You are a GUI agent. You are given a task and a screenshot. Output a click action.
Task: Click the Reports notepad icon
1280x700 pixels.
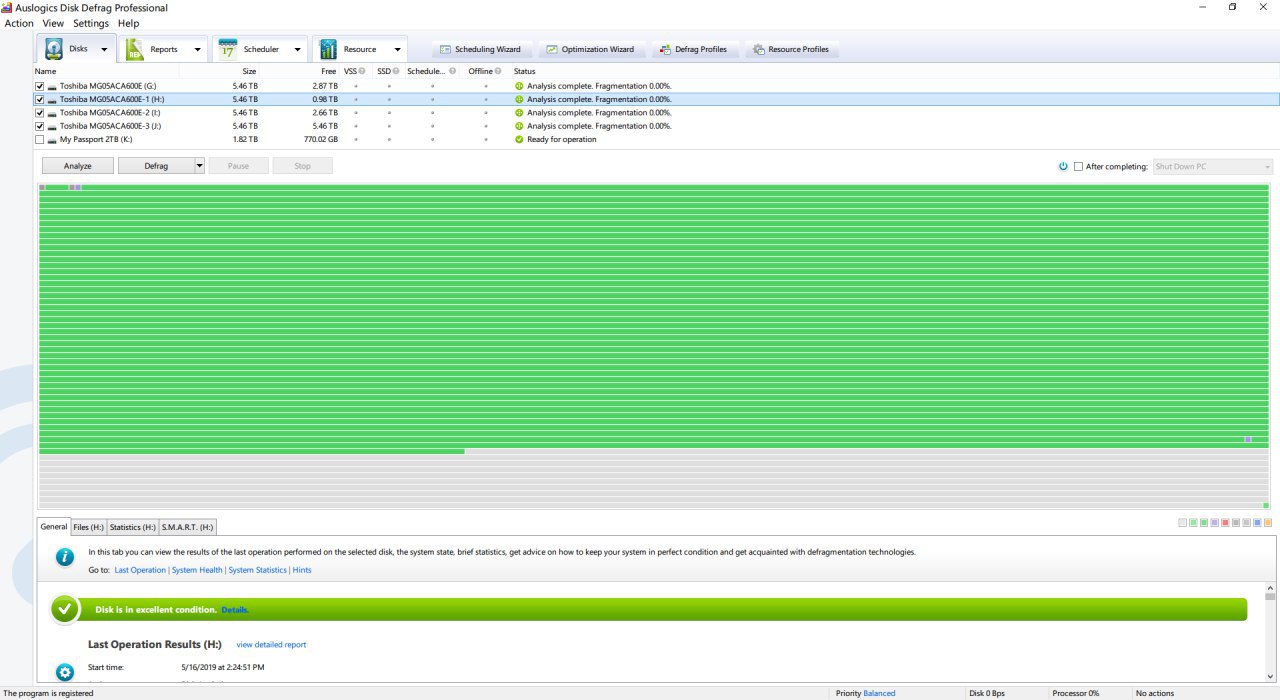pyautogui.click(x=135, y=49)
